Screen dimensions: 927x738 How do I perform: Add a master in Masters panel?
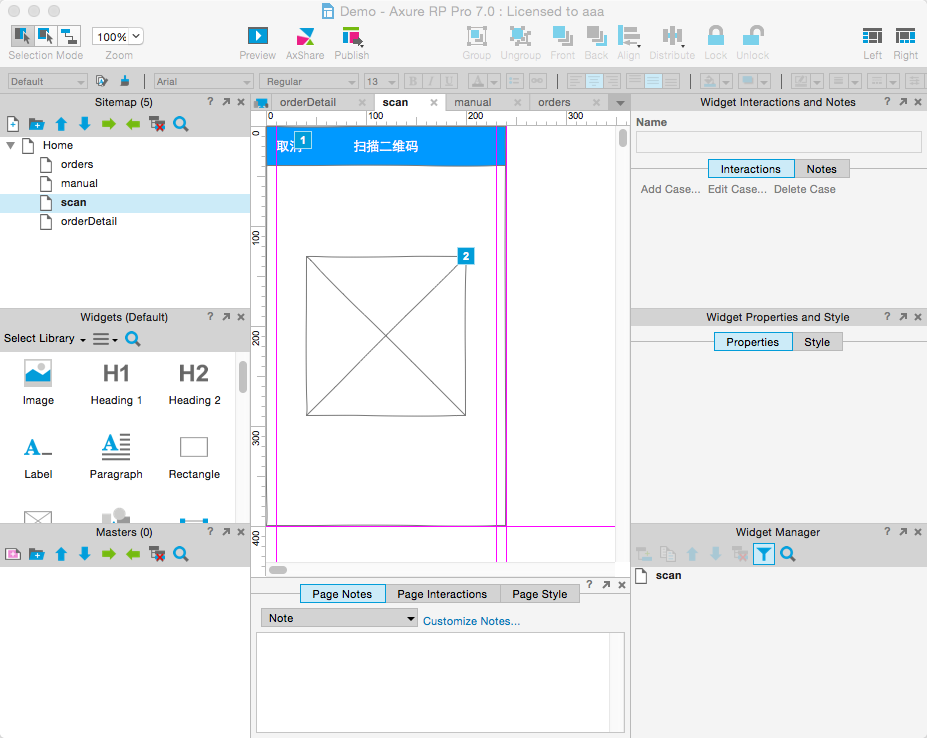point(13,554)
